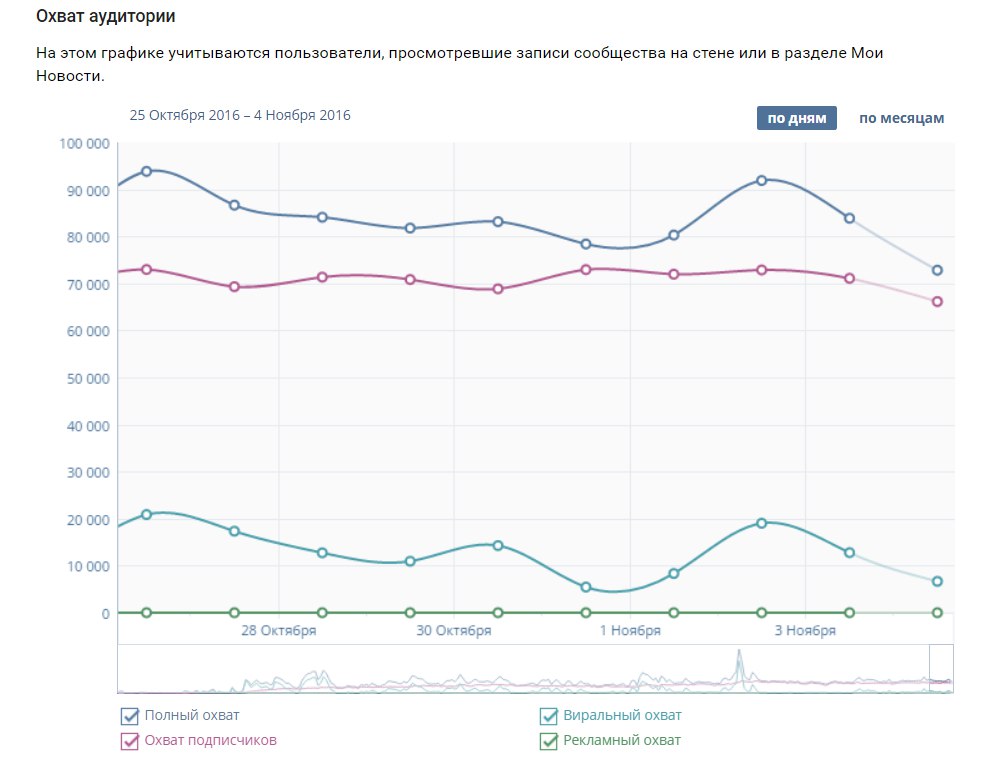Click the last Охват подписчиков data point
The width and height of the screenshot is (989, 775).
tap(937, 301)
